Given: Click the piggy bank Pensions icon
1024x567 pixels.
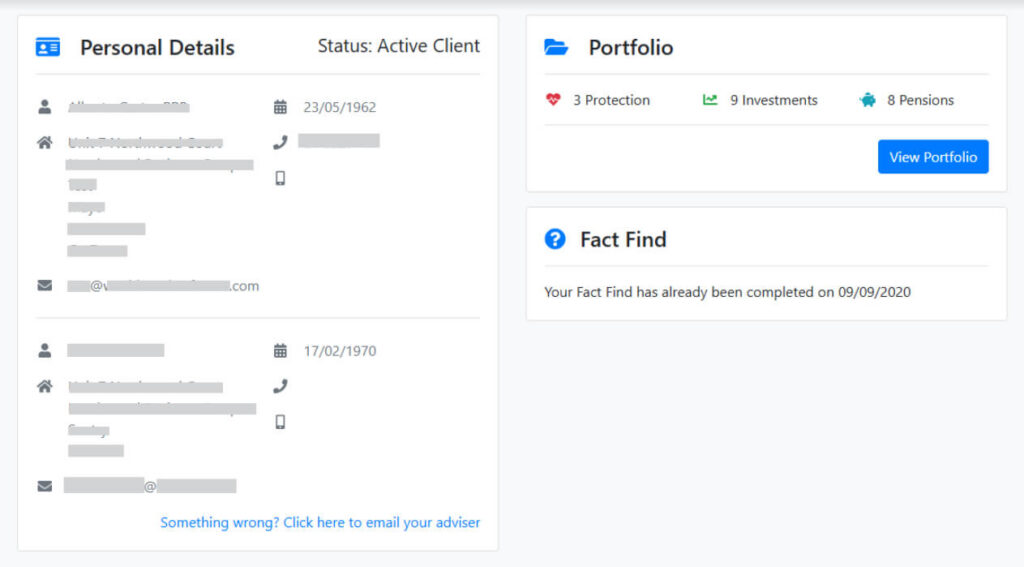Looking at the screenshot, I should (x=867, y=100).
